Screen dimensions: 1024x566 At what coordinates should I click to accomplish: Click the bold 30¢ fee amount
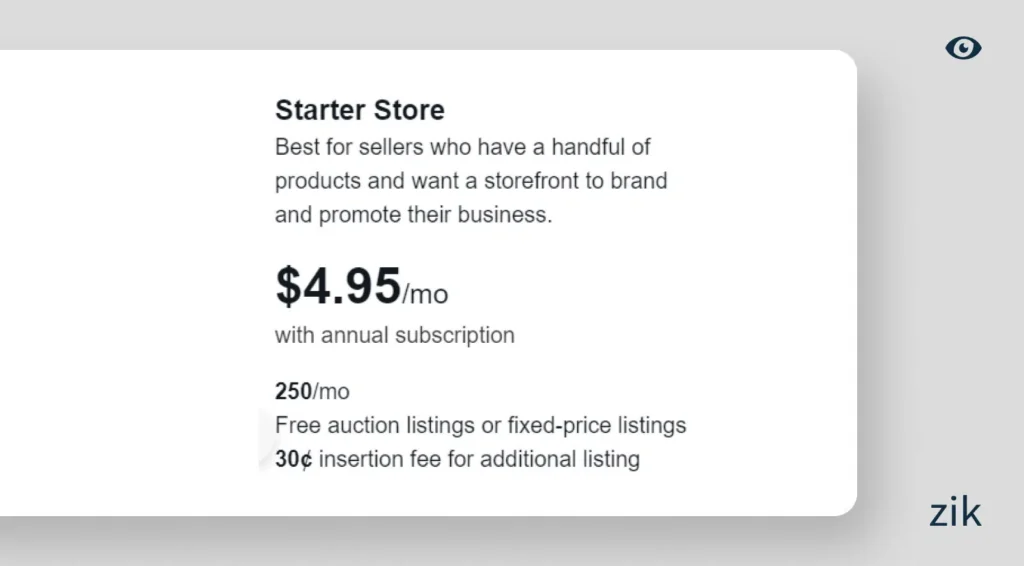(294, 460)
